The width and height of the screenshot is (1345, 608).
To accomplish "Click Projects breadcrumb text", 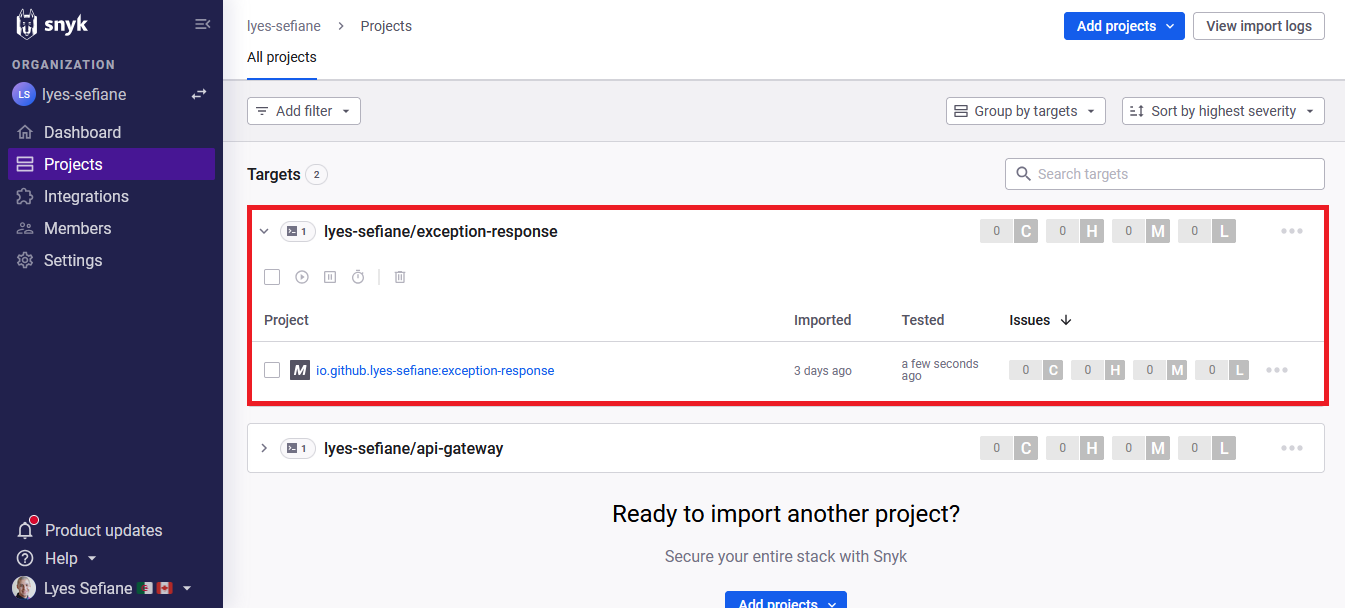I will pos(386,26).
